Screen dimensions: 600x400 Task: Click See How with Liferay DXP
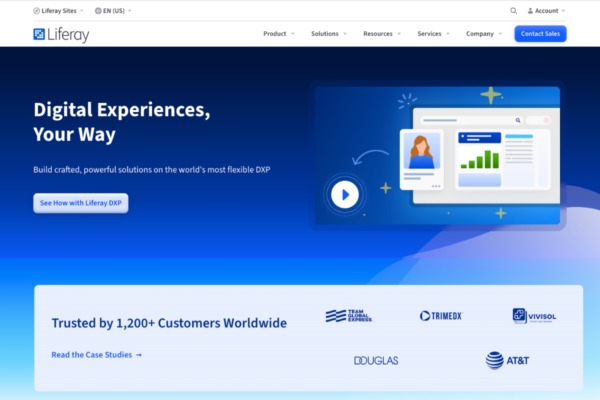(x=81, y=203)
